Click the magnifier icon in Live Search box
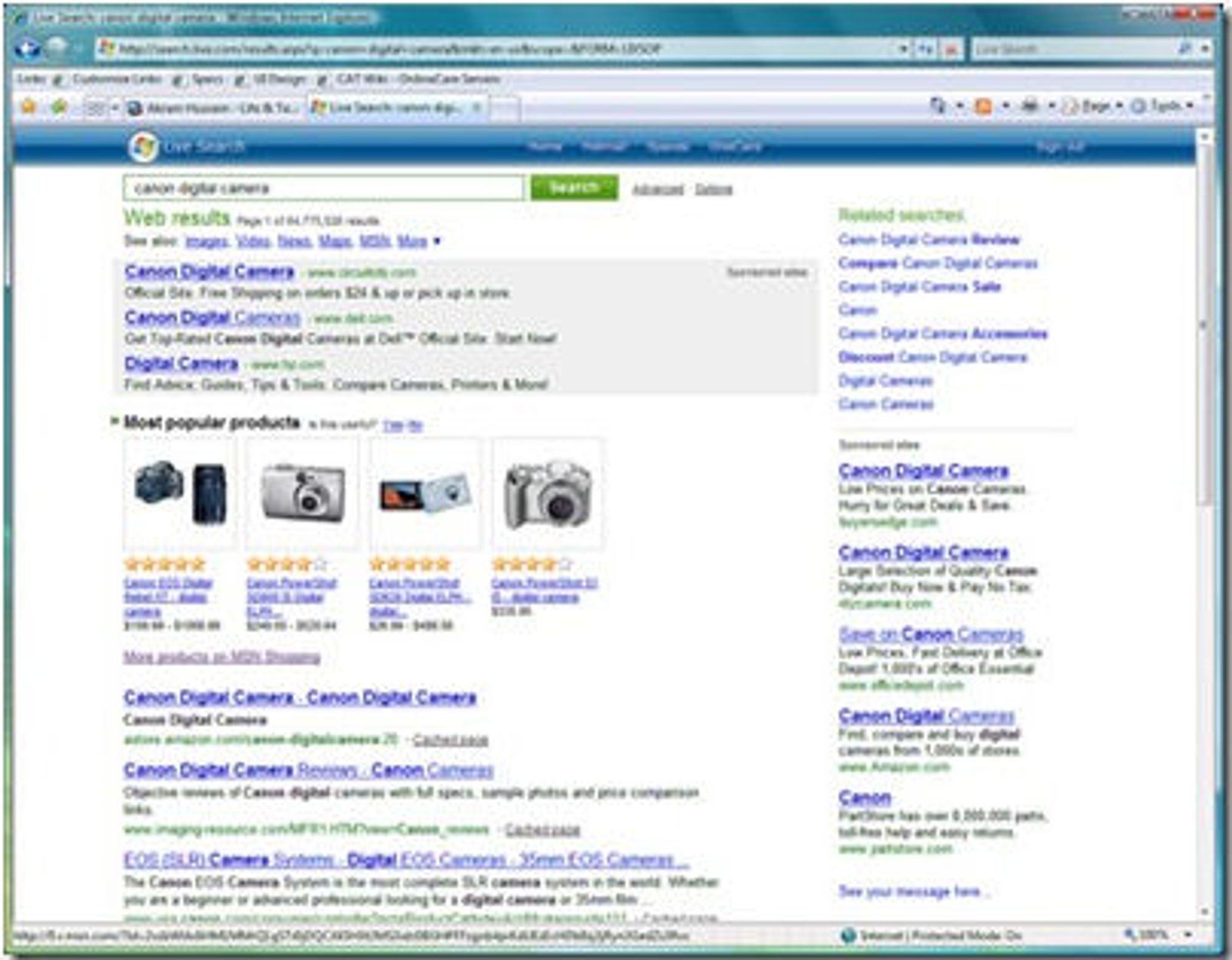The image size is (1232, 960). 1185,49
